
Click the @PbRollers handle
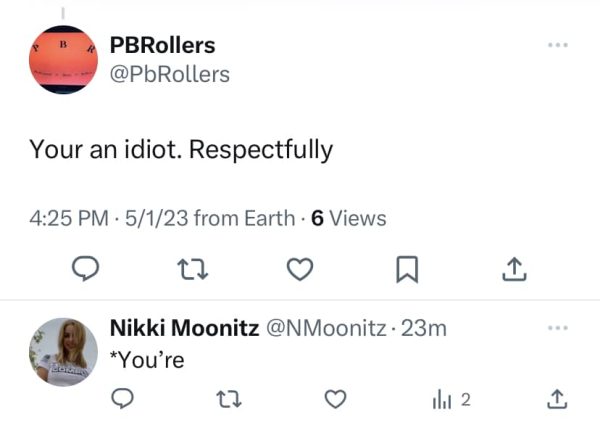tap(168, 74)
